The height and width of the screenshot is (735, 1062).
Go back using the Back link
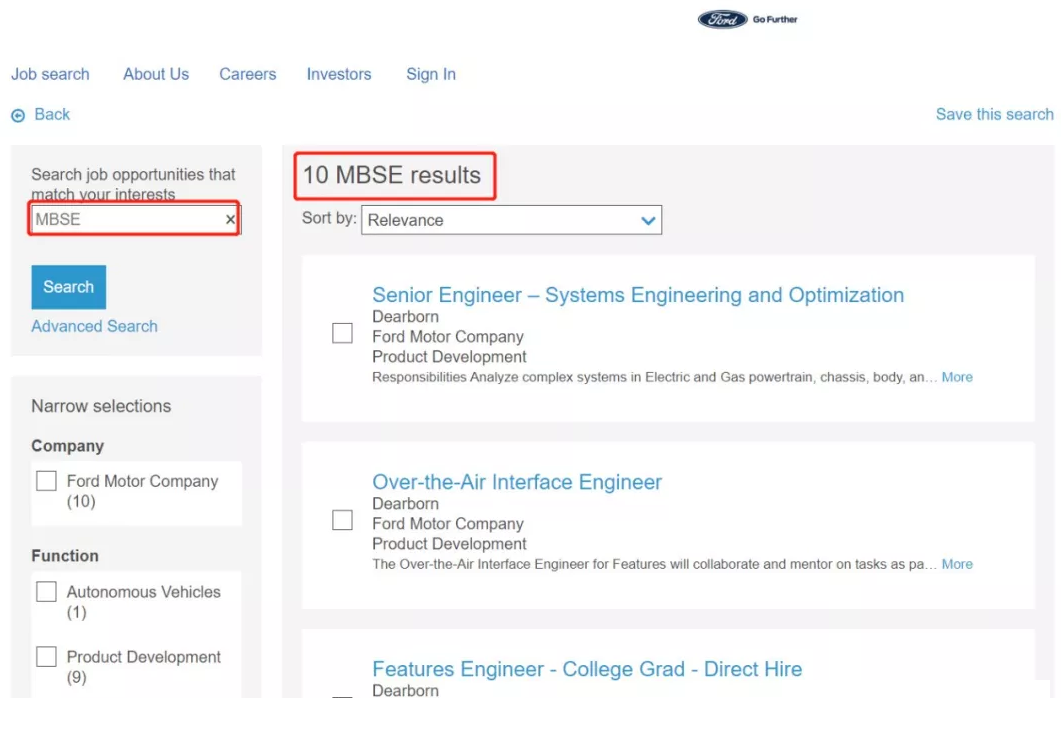coord(52,114)
